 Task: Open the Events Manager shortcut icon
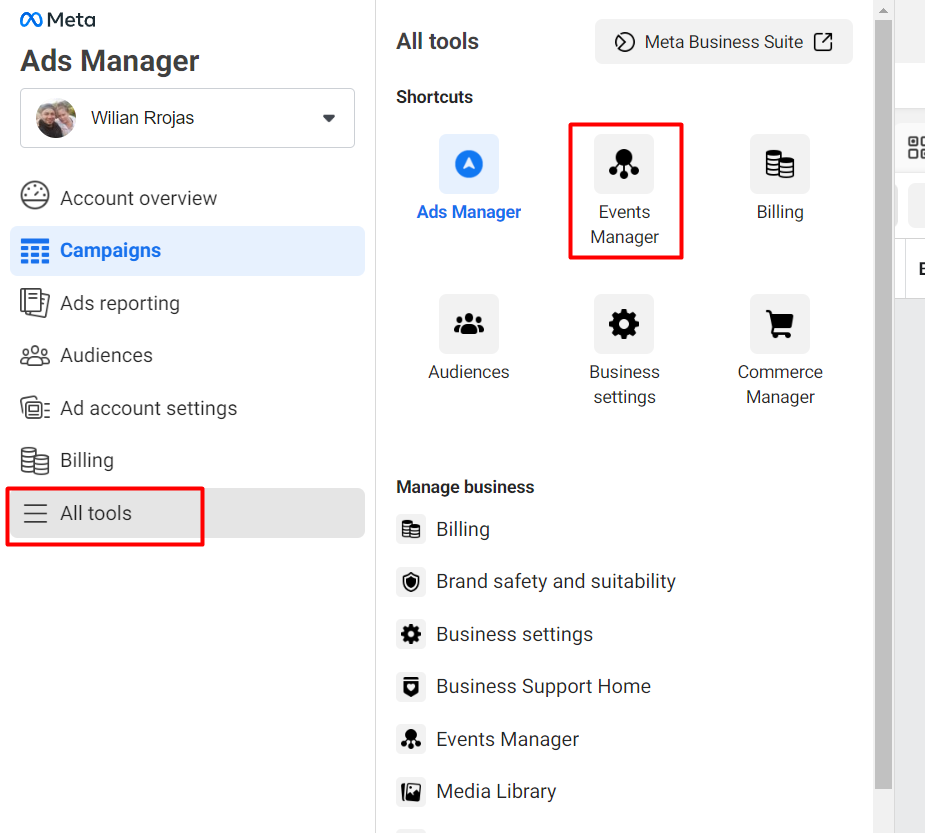pyautogui.click(x=624, y=164)
